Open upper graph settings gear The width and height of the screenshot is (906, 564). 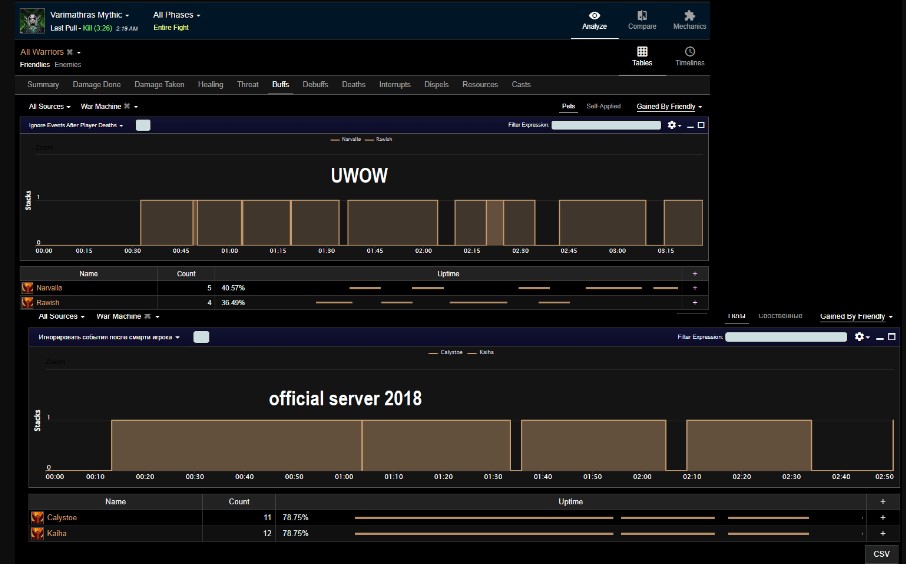coord(672,125)
